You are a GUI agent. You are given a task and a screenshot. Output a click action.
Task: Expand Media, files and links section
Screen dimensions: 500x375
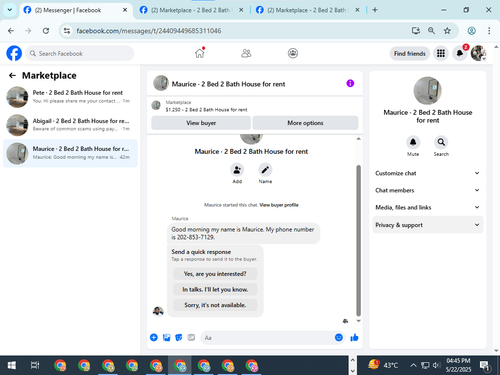428,207
